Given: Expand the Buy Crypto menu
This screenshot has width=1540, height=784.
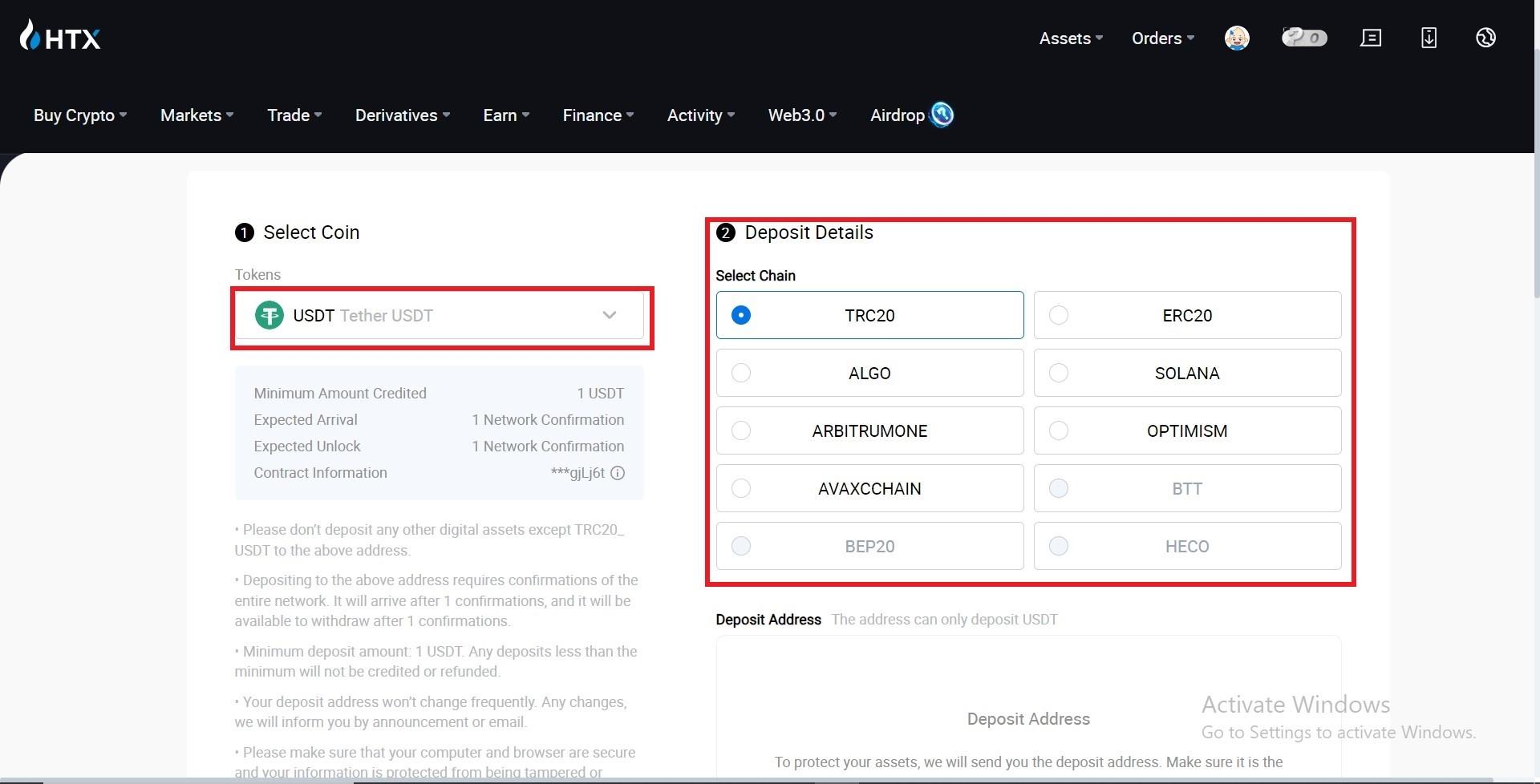Looking at the screenshot, I should [x=80, y=115].
